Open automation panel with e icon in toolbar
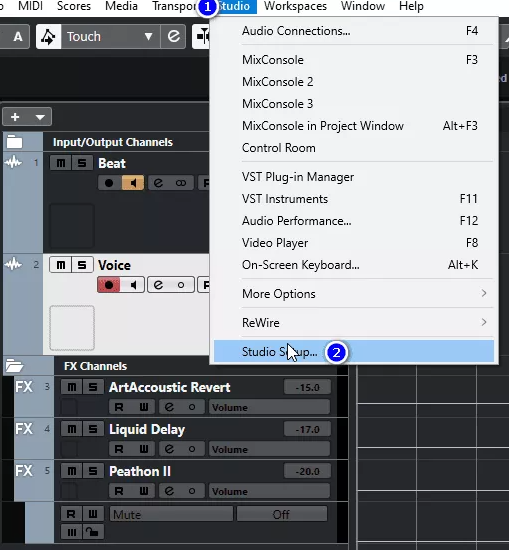The image size is (509, 550). 174,36
